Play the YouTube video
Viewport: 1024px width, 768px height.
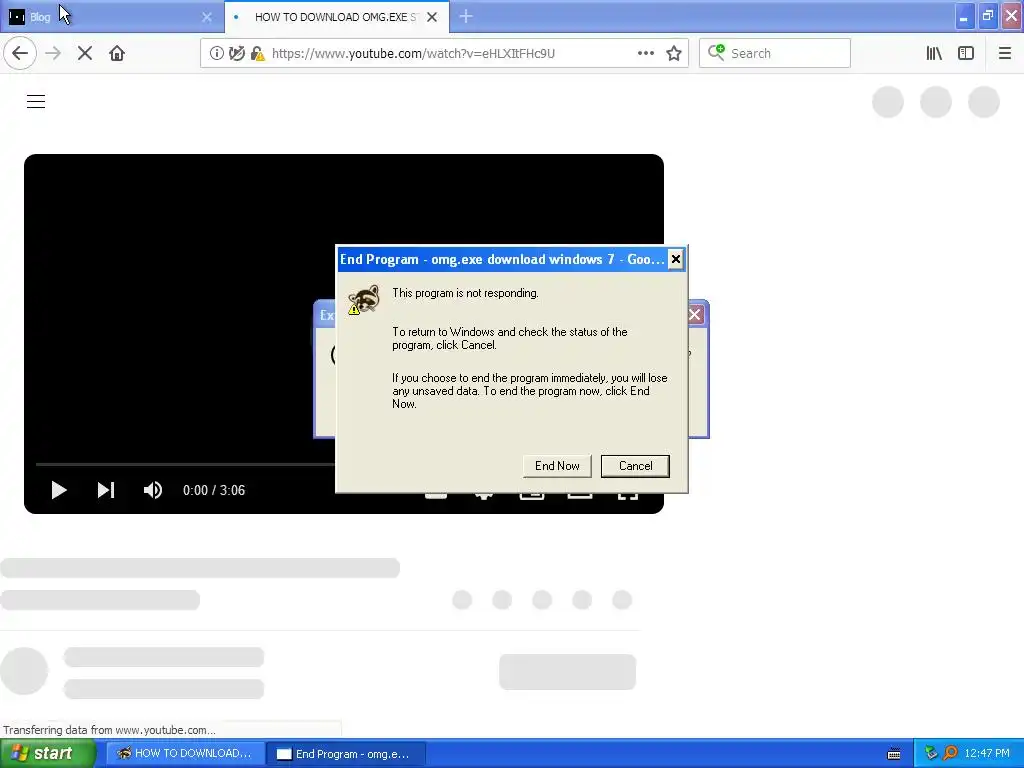(59, 490)
